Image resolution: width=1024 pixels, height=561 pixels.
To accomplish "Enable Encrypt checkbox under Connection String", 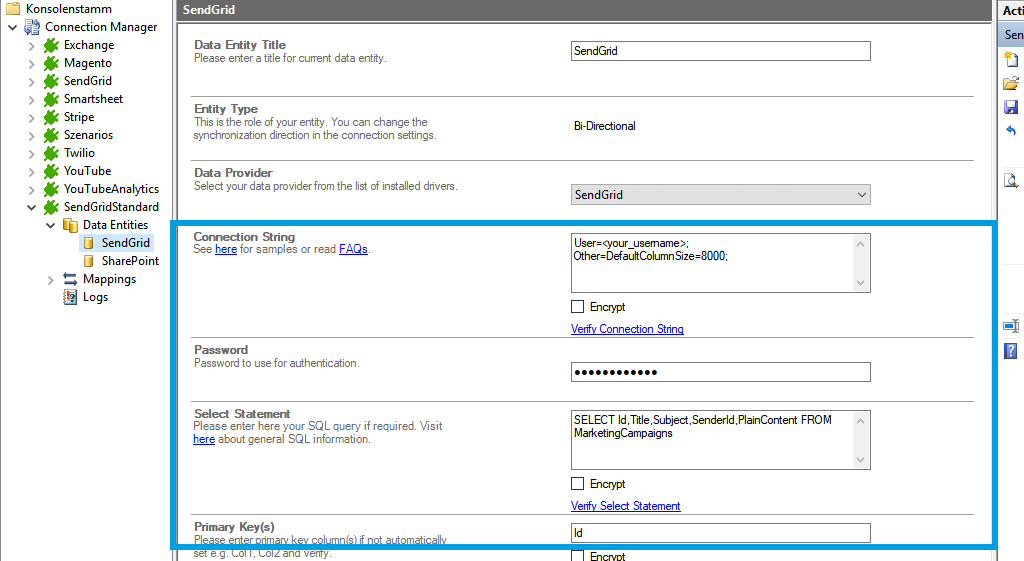I will pos(578,307).
